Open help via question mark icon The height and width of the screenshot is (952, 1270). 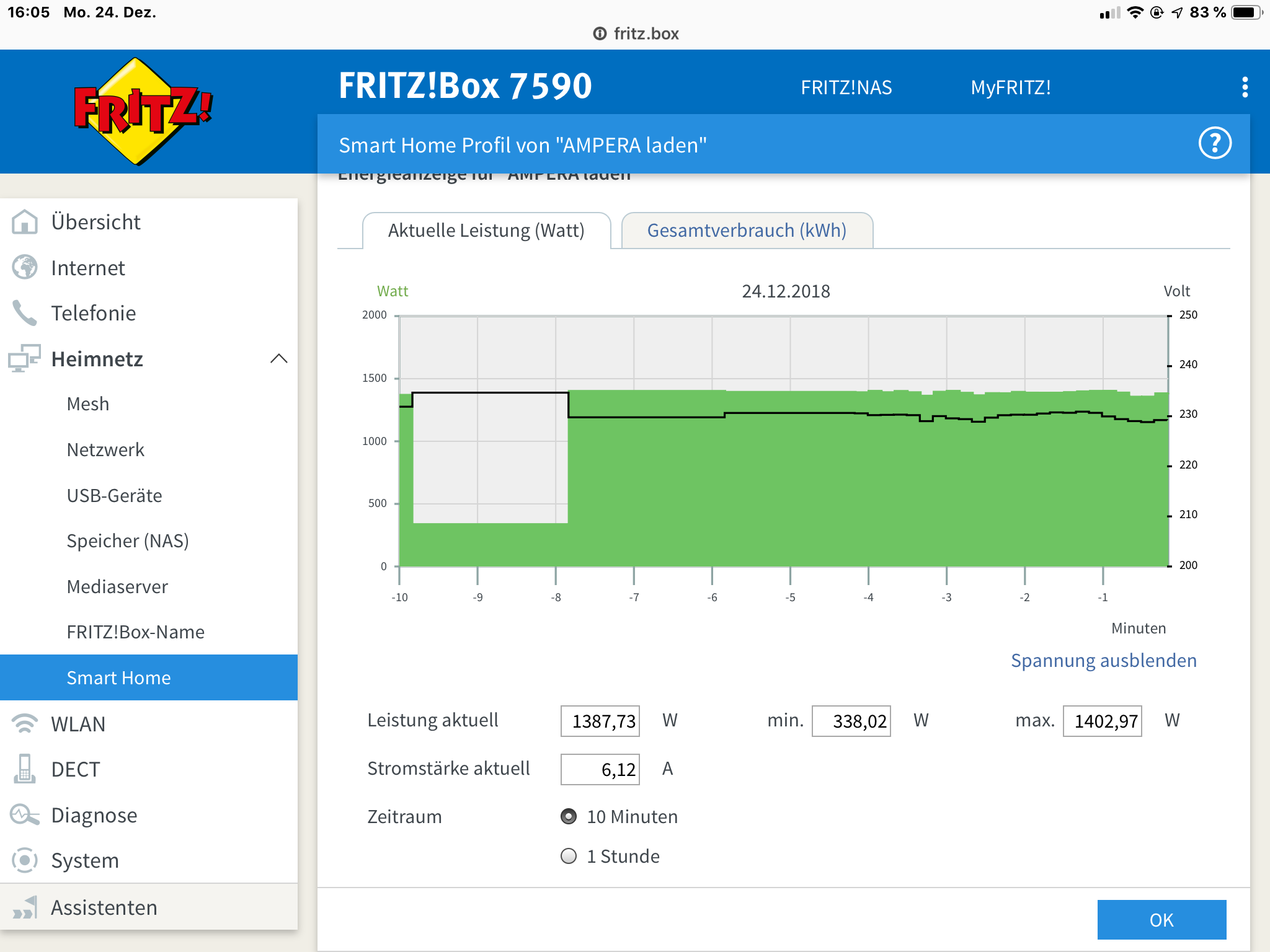point(1214,144)
